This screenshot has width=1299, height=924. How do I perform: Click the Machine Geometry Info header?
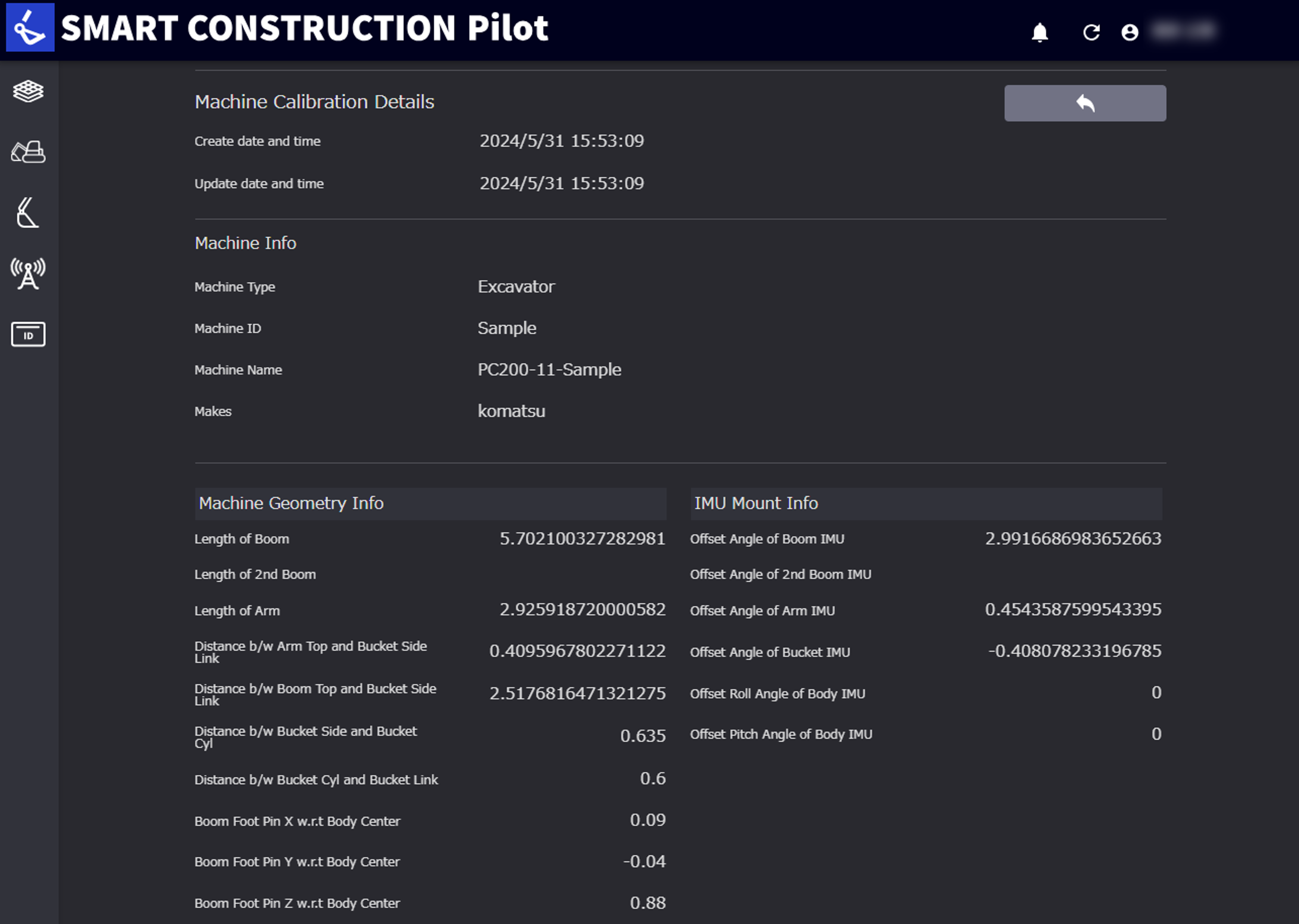430,504
